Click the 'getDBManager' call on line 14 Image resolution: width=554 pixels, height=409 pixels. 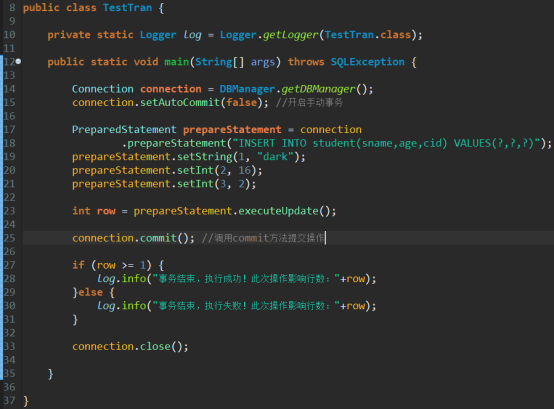point(318,89)
